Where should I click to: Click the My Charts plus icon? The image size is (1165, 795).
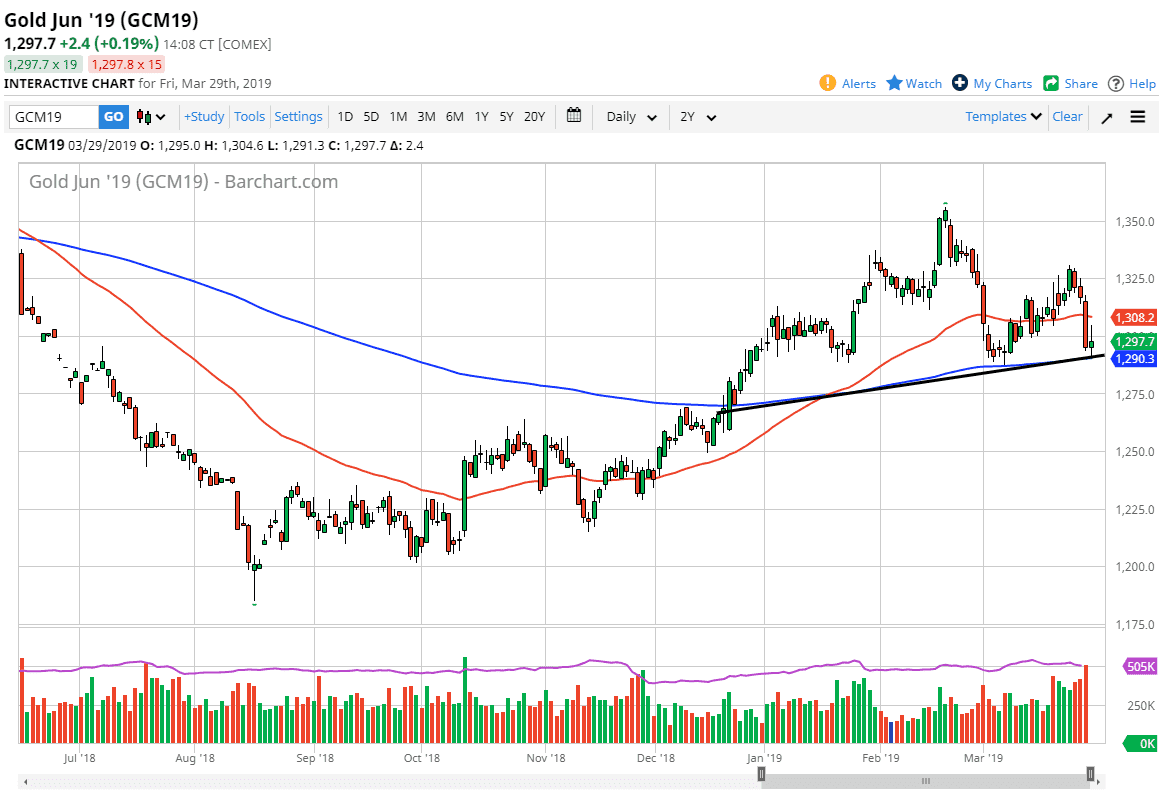coord(960,83)
